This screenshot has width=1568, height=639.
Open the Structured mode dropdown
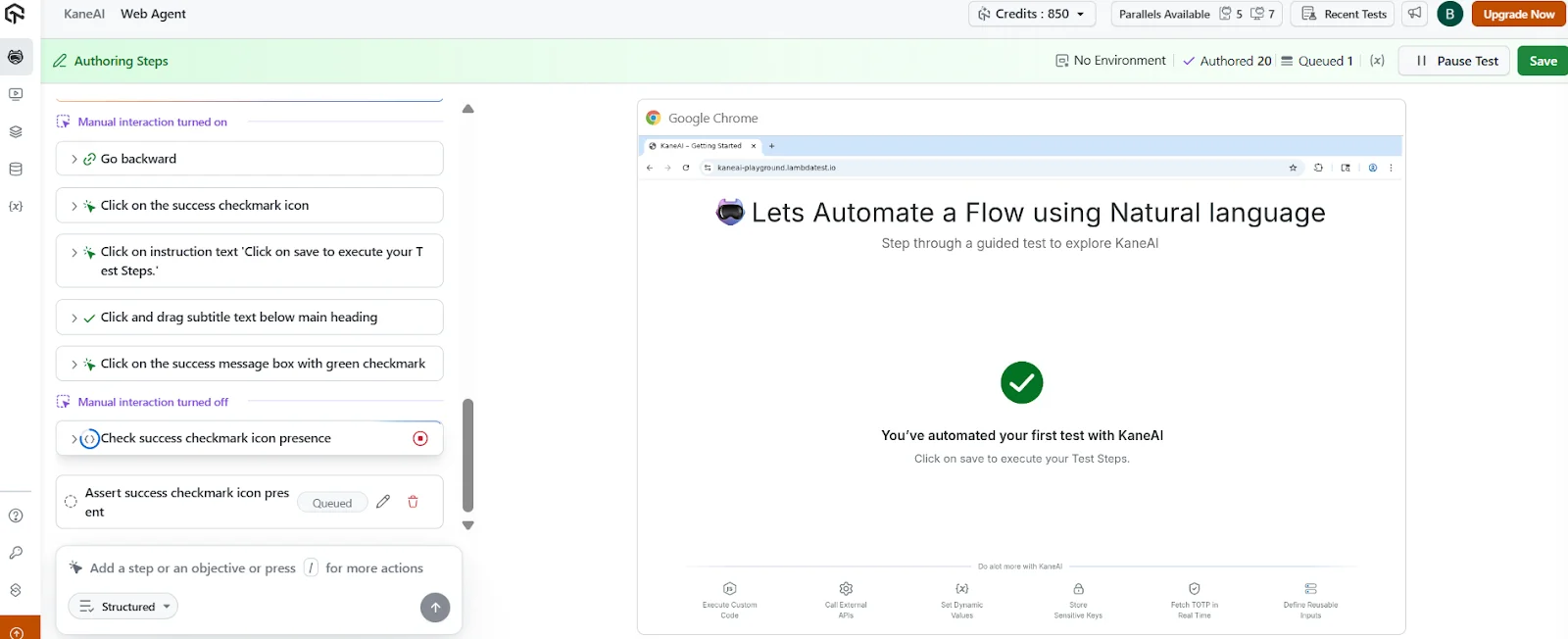(x=123, y=607)
